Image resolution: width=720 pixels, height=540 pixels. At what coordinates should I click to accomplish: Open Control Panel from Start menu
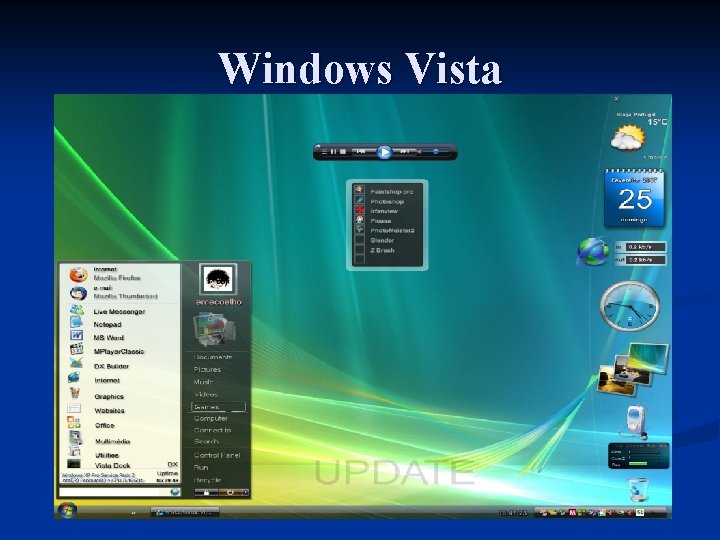pyautogui.click(x=217, y=455)
